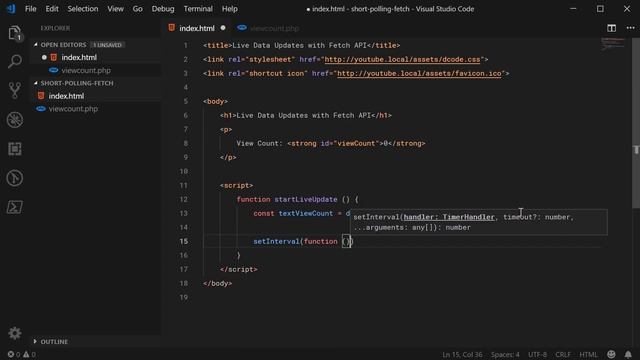Open the View menu
640x360 pixels.
point(116,9)
